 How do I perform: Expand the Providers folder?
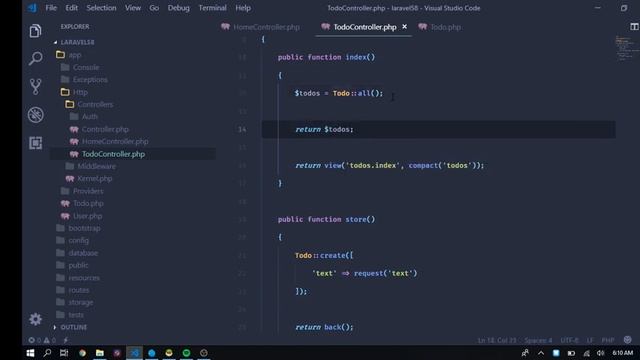88,191
